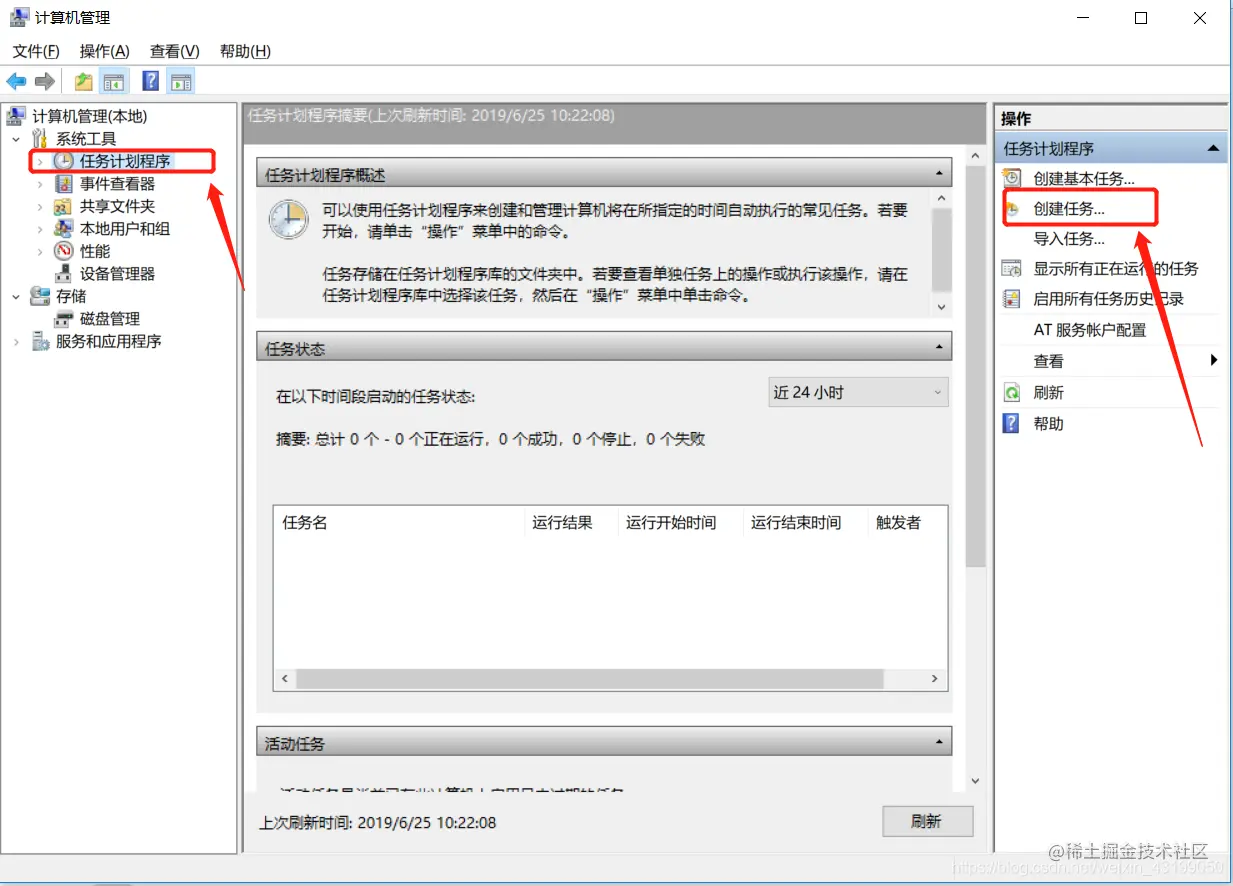Click the 设备管理器 icon
This screenshot has height=886, width=1233.
click(x=63, y=274)
